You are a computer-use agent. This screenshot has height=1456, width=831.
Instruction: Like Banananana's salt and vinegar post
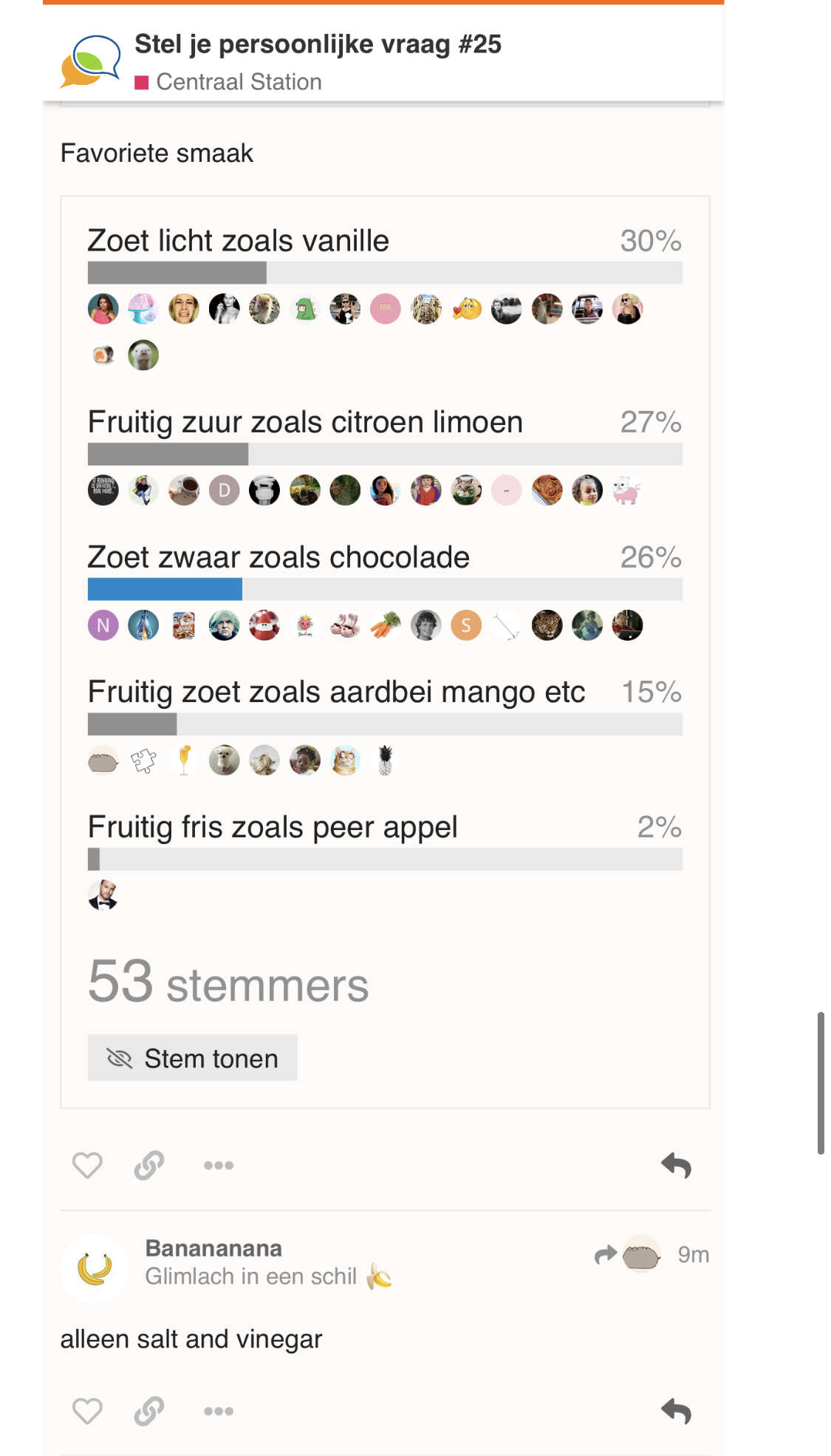coord(87,1411)
